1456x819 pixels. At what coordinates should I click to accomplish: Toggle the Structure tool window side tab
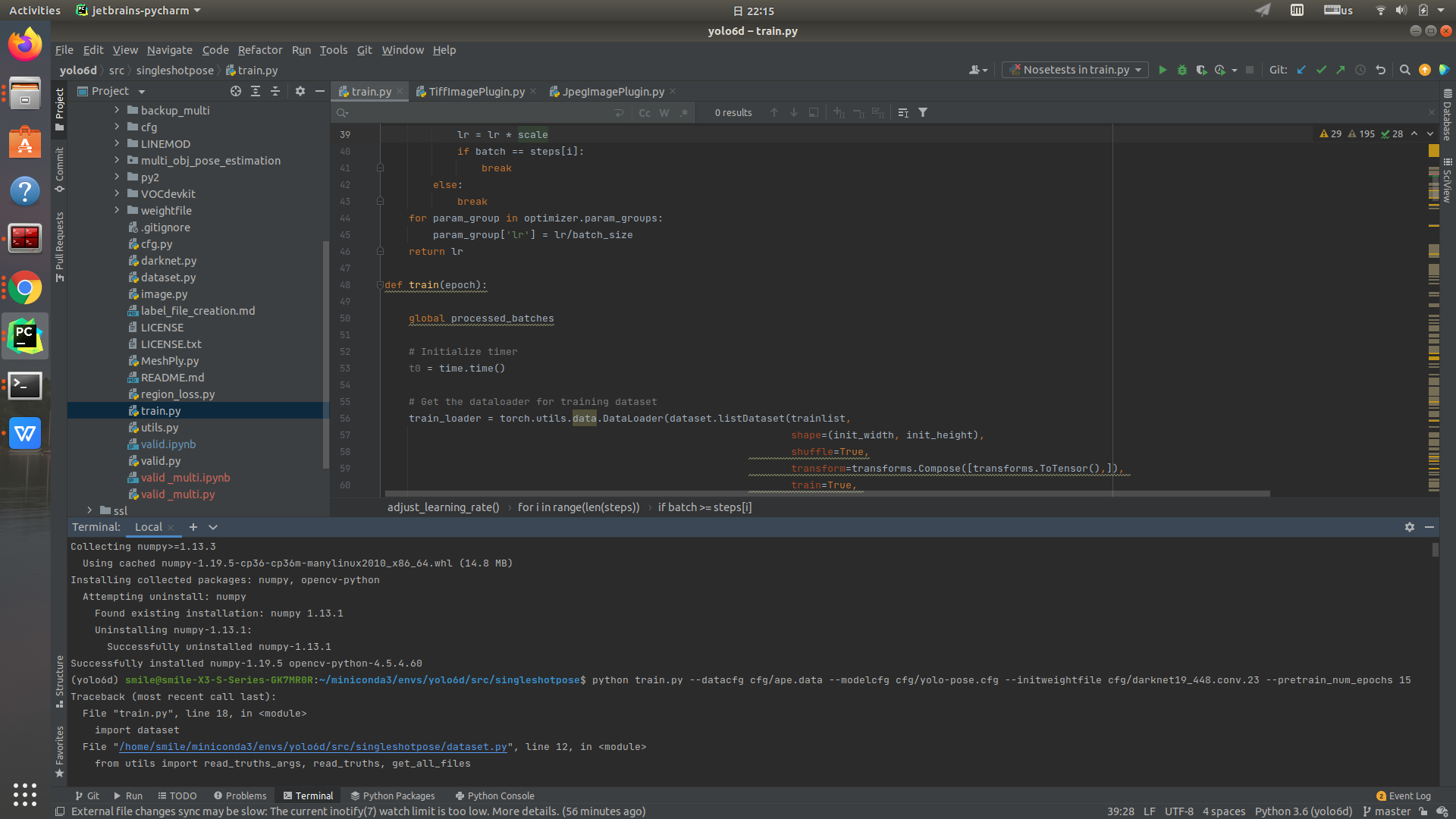(60, 682)
